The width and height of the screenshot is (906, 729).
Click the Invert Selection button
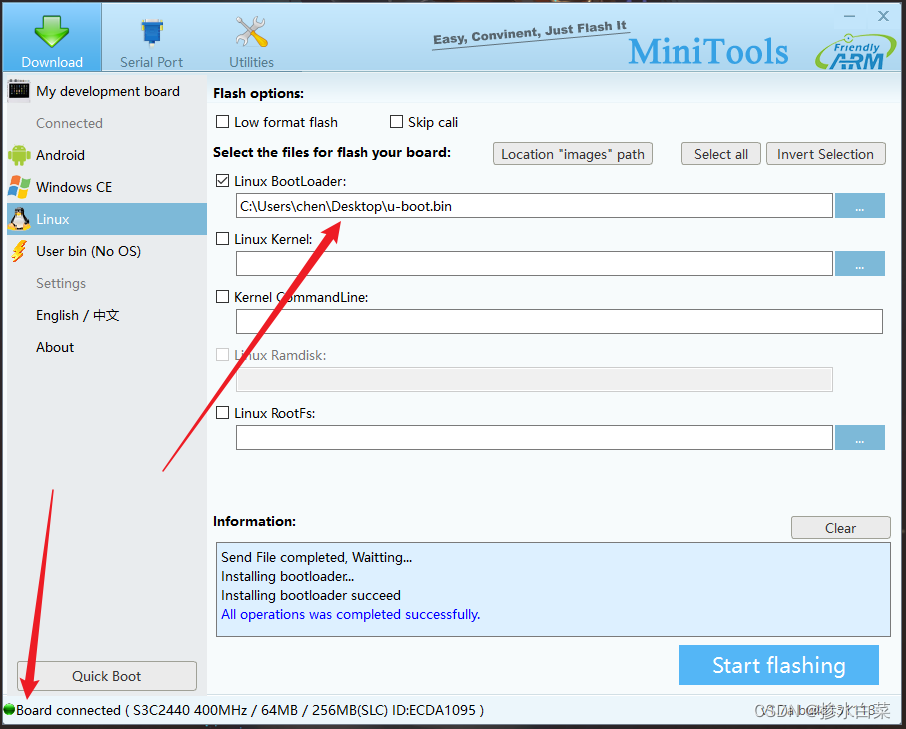(826, 154)
